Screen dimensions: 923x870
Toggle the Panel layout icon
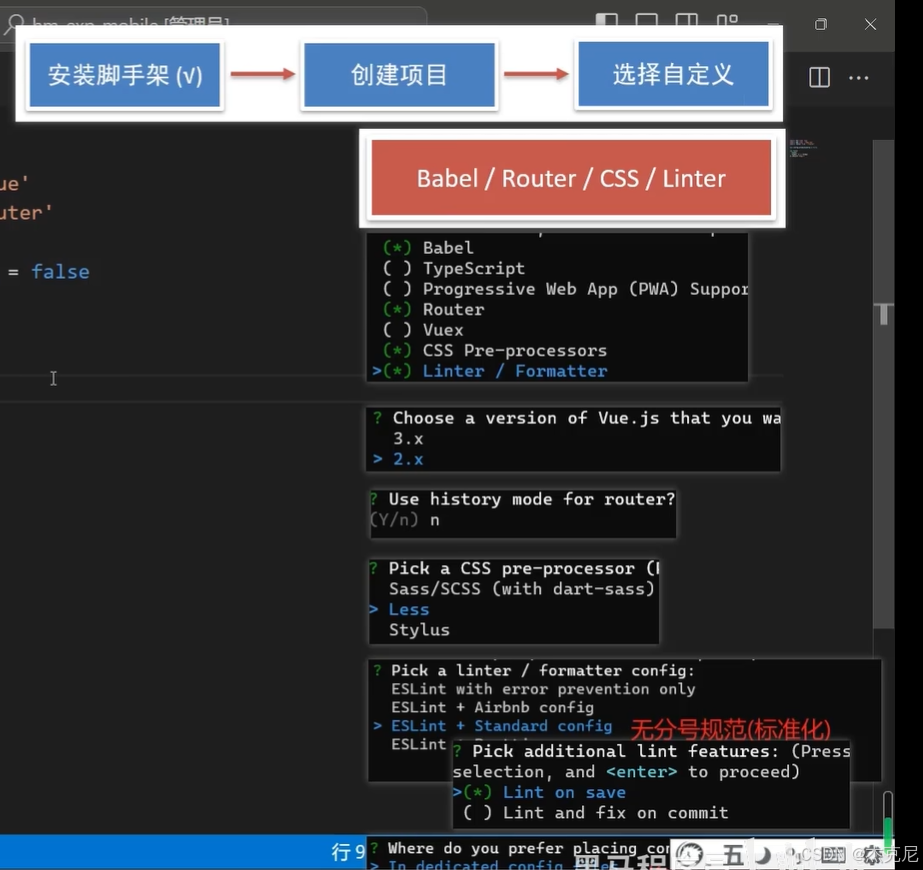point(646,19)
